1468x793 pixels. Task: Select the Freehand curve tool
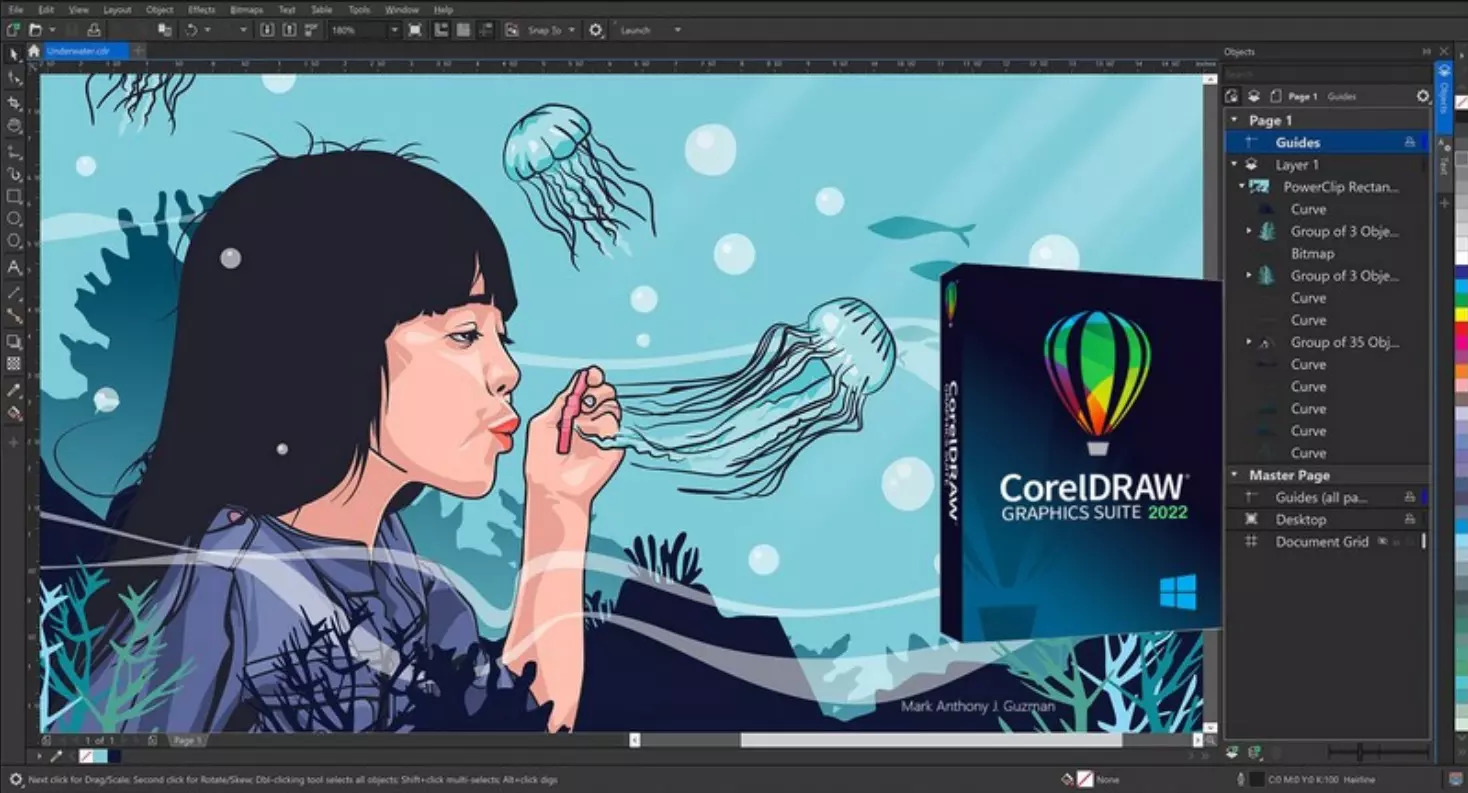[x=14, y=150]
